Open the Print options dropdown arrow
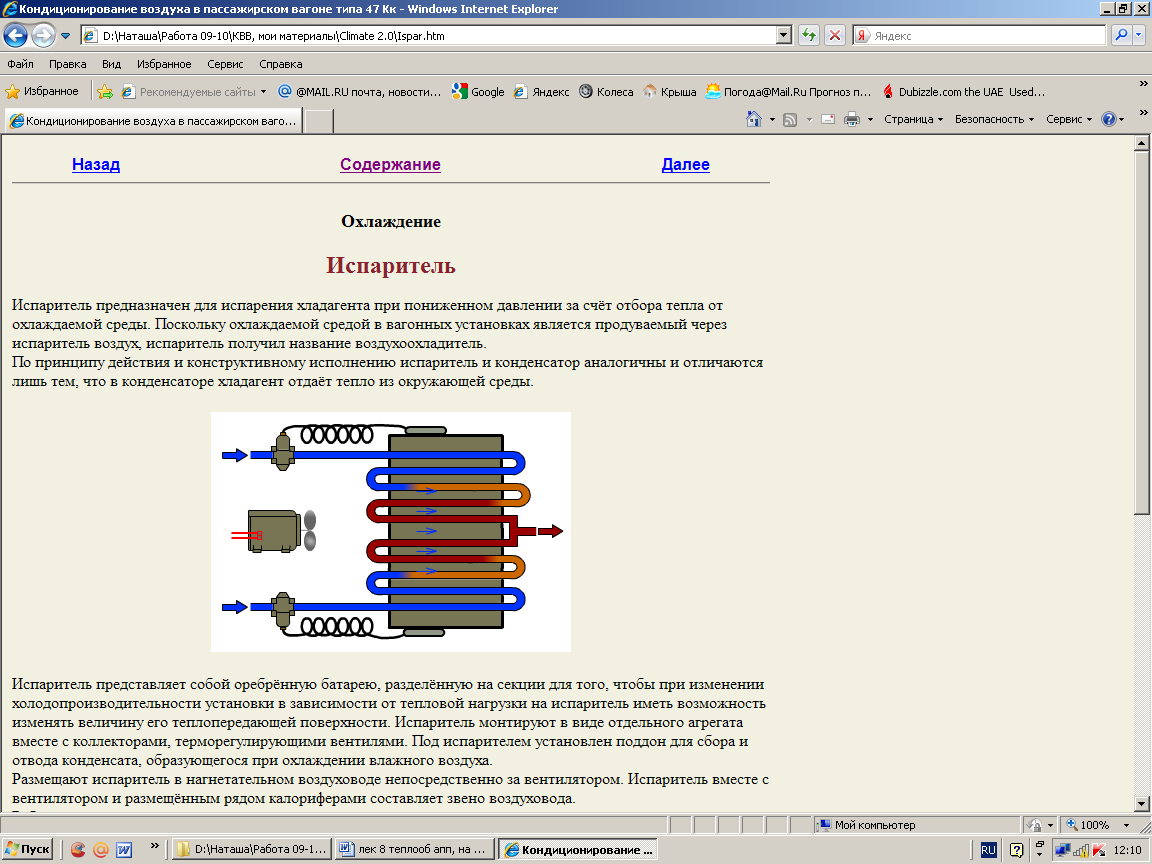This screenshot has width=1152, height=864. (x=870, y=120)
